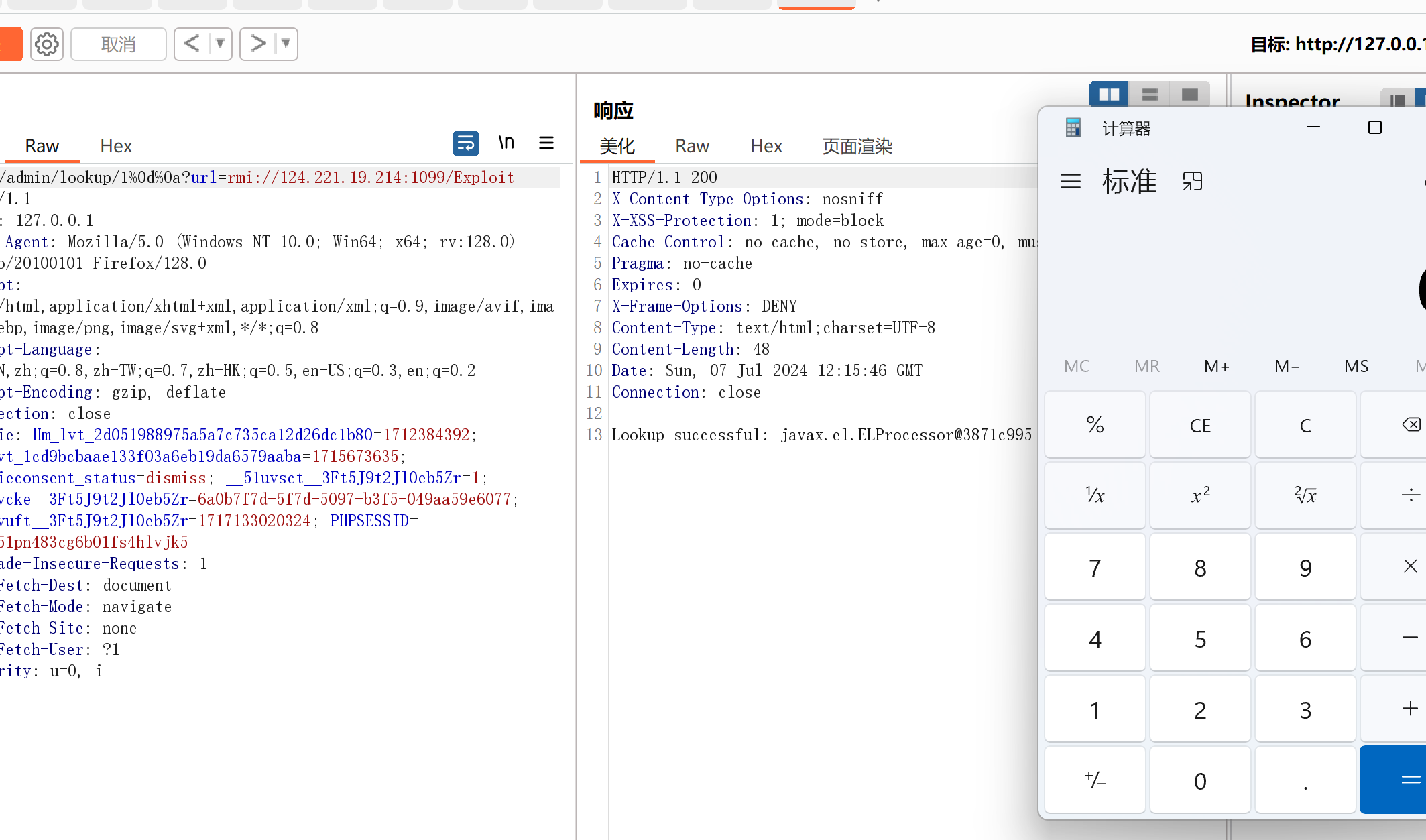The width and height of the screenshot is (1426, 840).
Task: Go to next request with forward arrow
Action: [257, 44]
